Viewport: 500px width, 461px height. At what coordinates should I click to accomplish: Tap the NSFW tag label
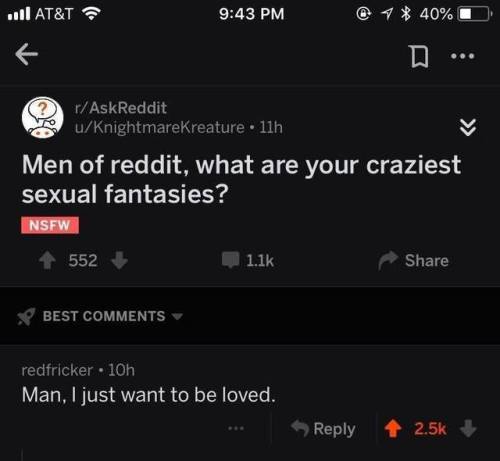tap(50, 225)
